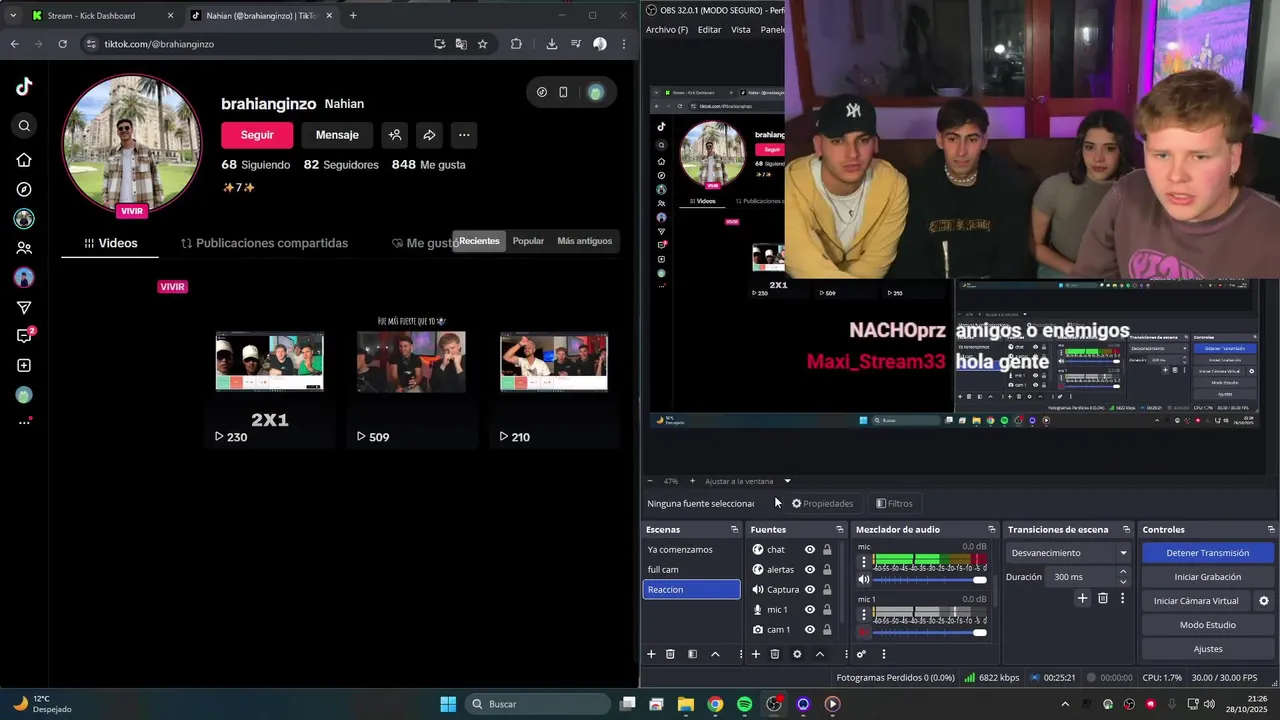
Task: Click the get-app phone icon on TikTok
Action: point(563,92)
